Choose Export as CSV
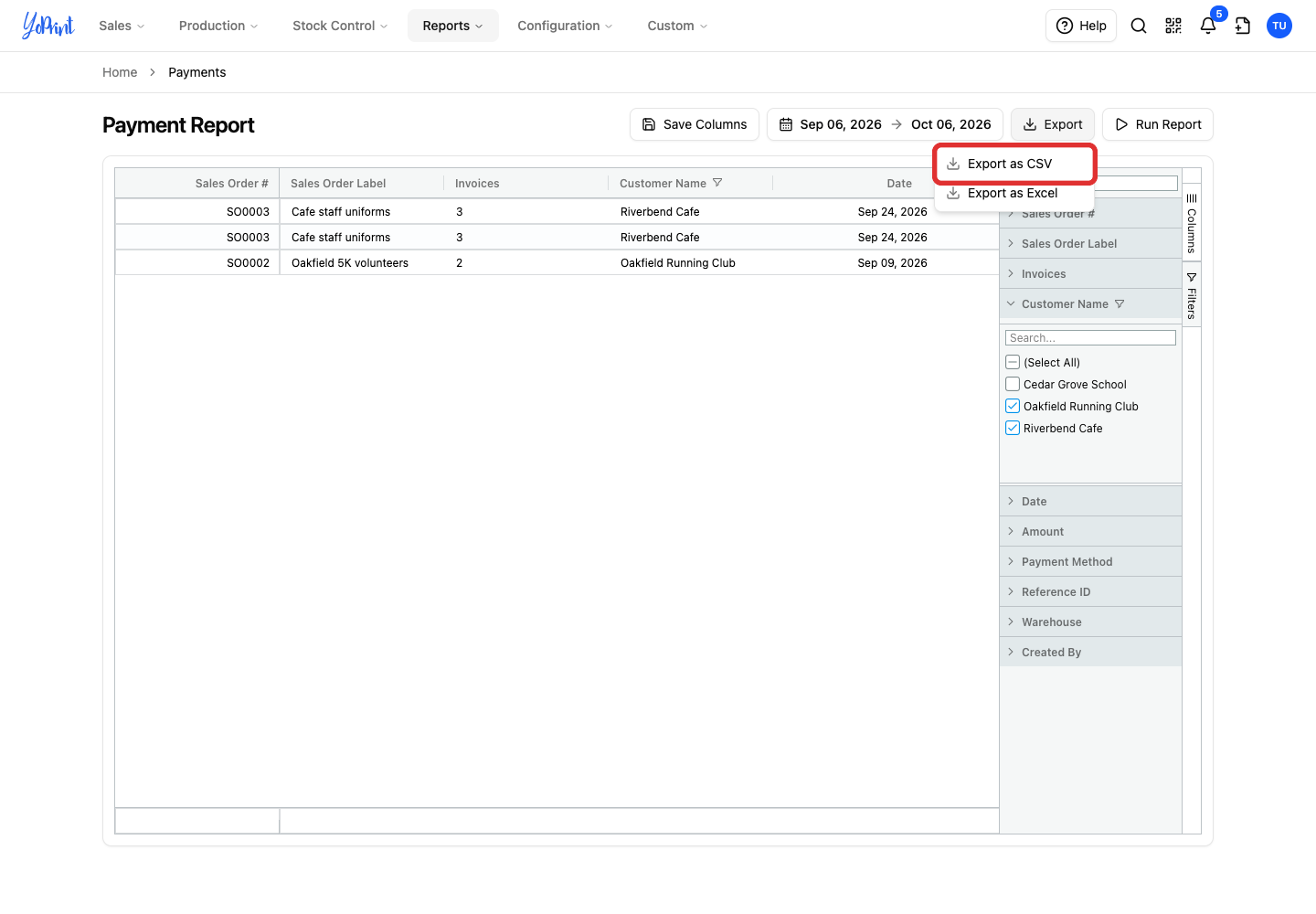 (x=1014, y=164)
